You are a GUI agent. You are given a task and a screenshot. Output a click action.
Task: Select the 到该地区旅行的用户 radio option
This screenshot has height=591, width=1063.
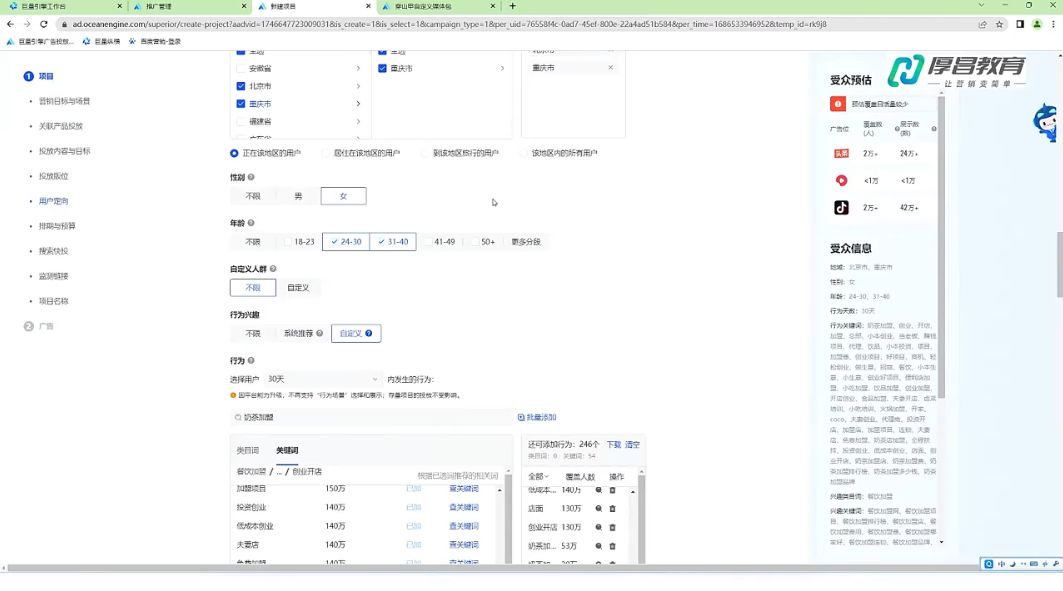click(x=424, y=153)
